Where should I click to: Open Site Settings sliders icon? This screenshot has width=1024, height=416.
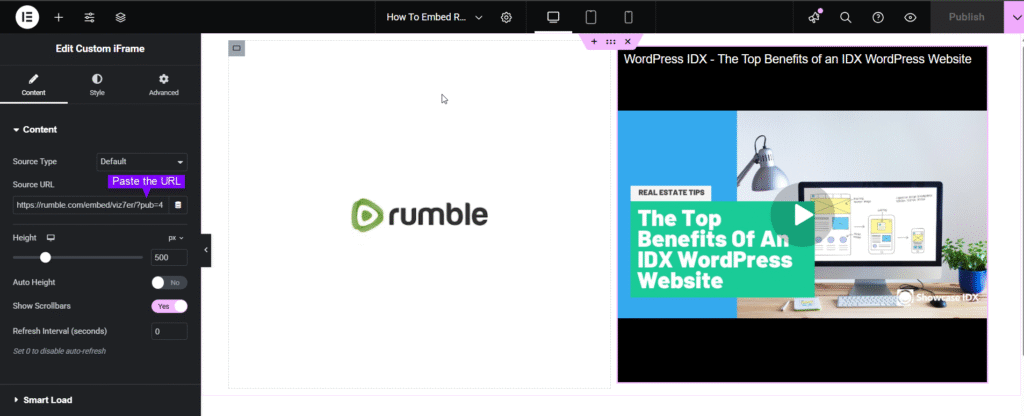coord(89,18)
